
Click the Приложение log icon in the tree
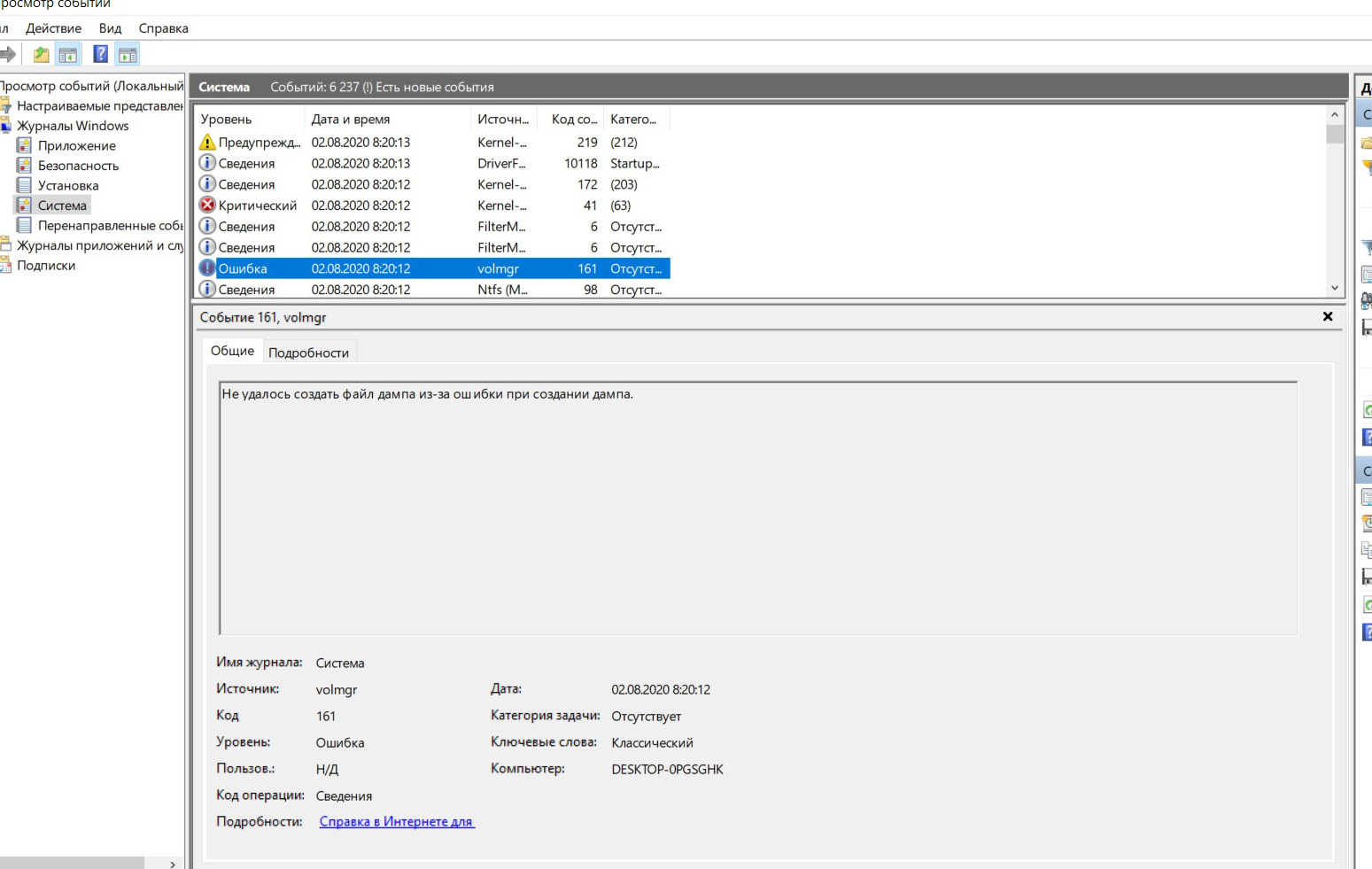(x=25, y=145)
